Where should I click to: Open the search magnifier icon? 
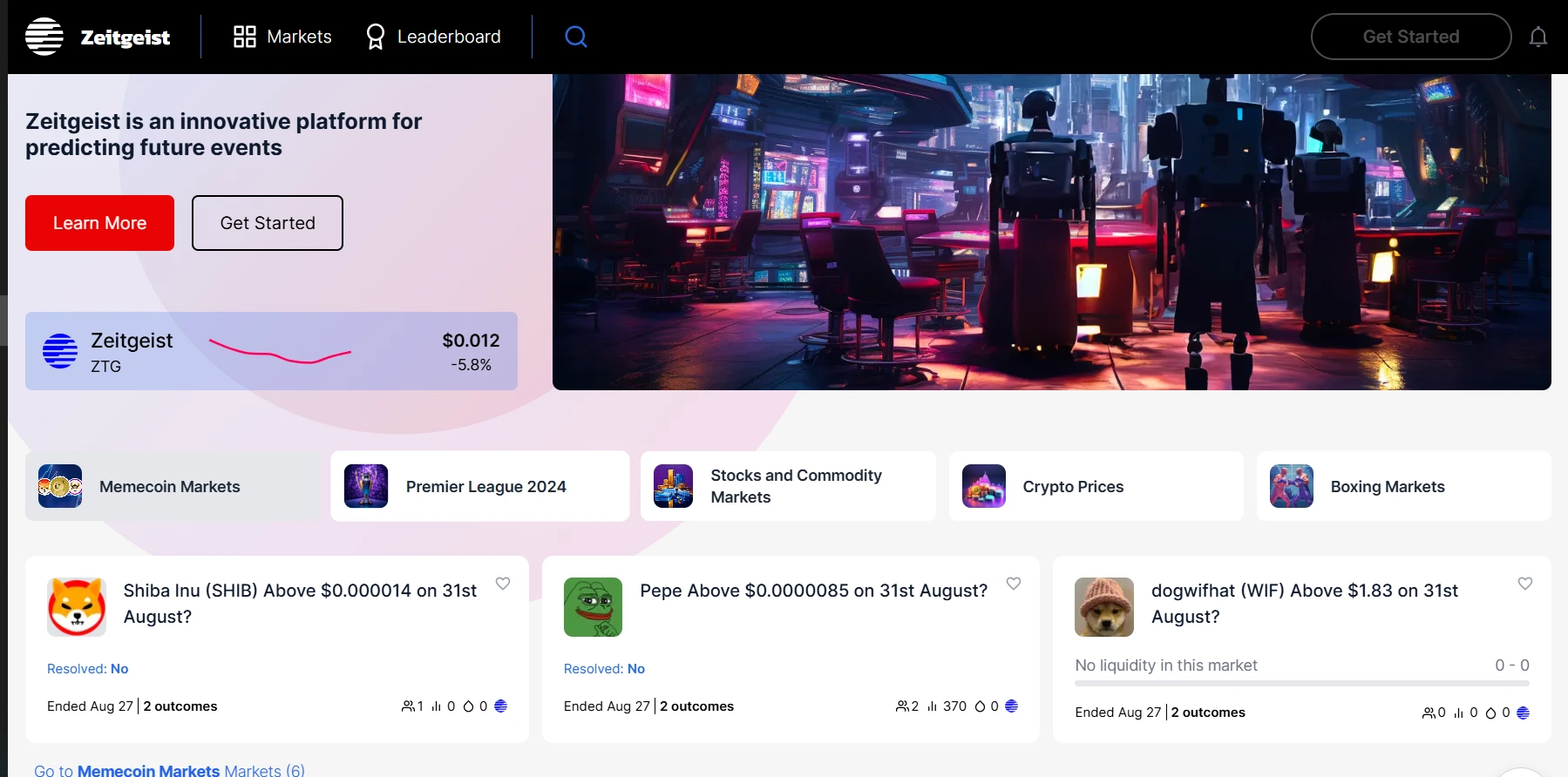(576, 37)
